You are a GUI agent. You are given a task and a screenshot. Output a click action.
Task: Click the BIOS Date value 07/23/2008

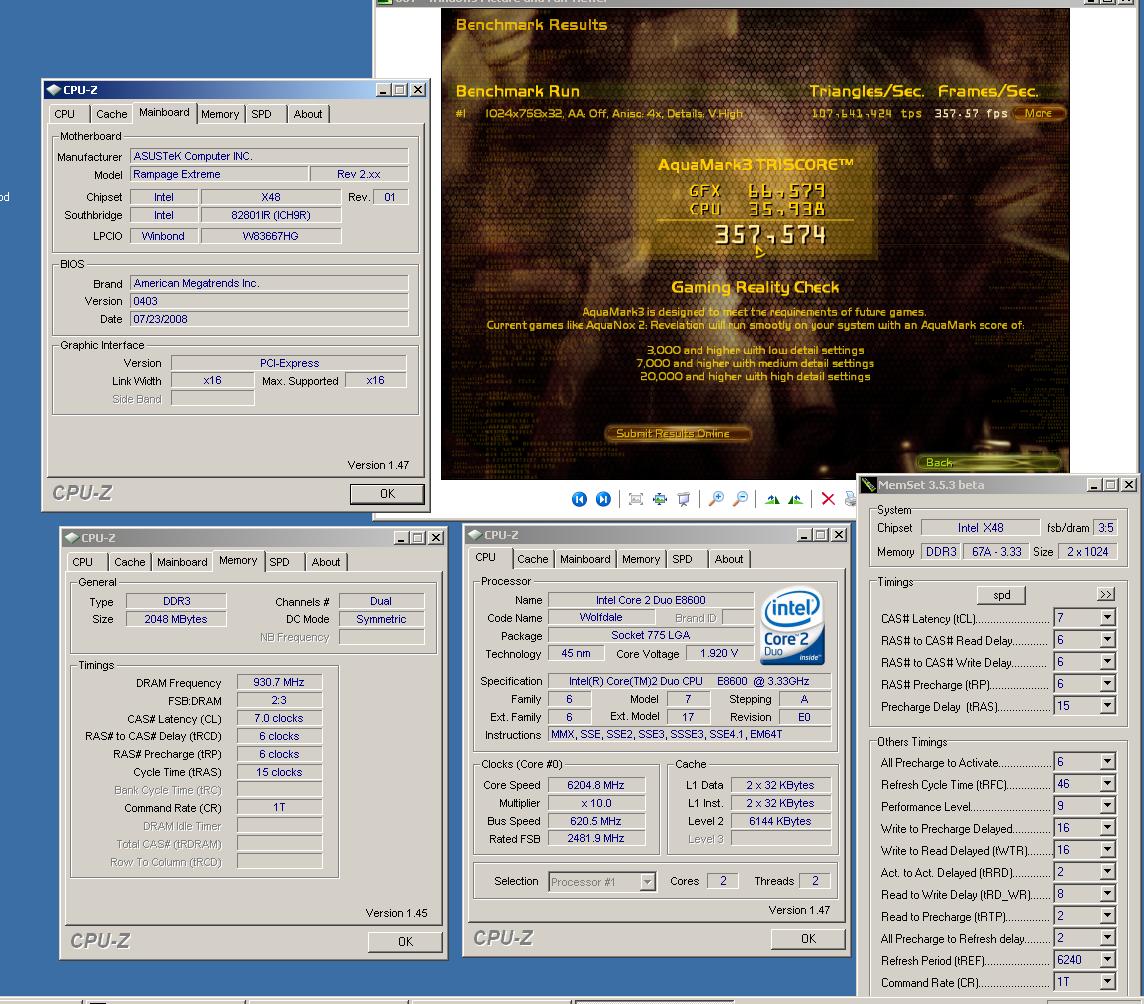(x=269, y=319)
